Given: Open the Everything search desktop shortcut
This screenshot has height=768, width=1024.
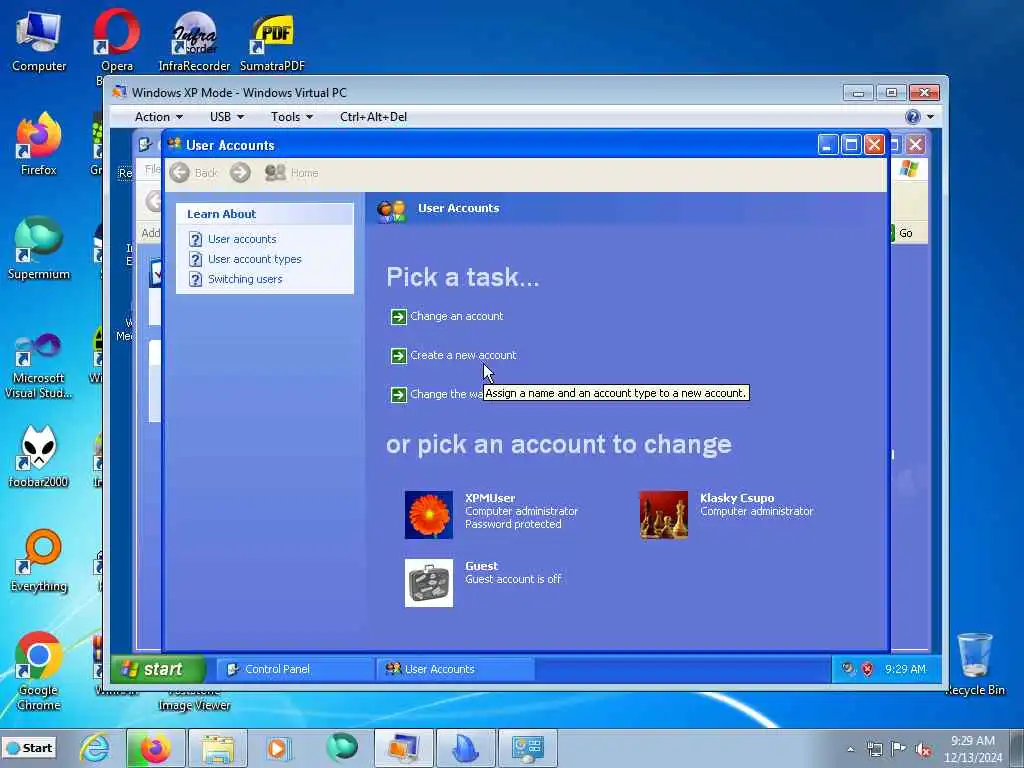Looking at the screenshot, I should click(x=39, y=560).
